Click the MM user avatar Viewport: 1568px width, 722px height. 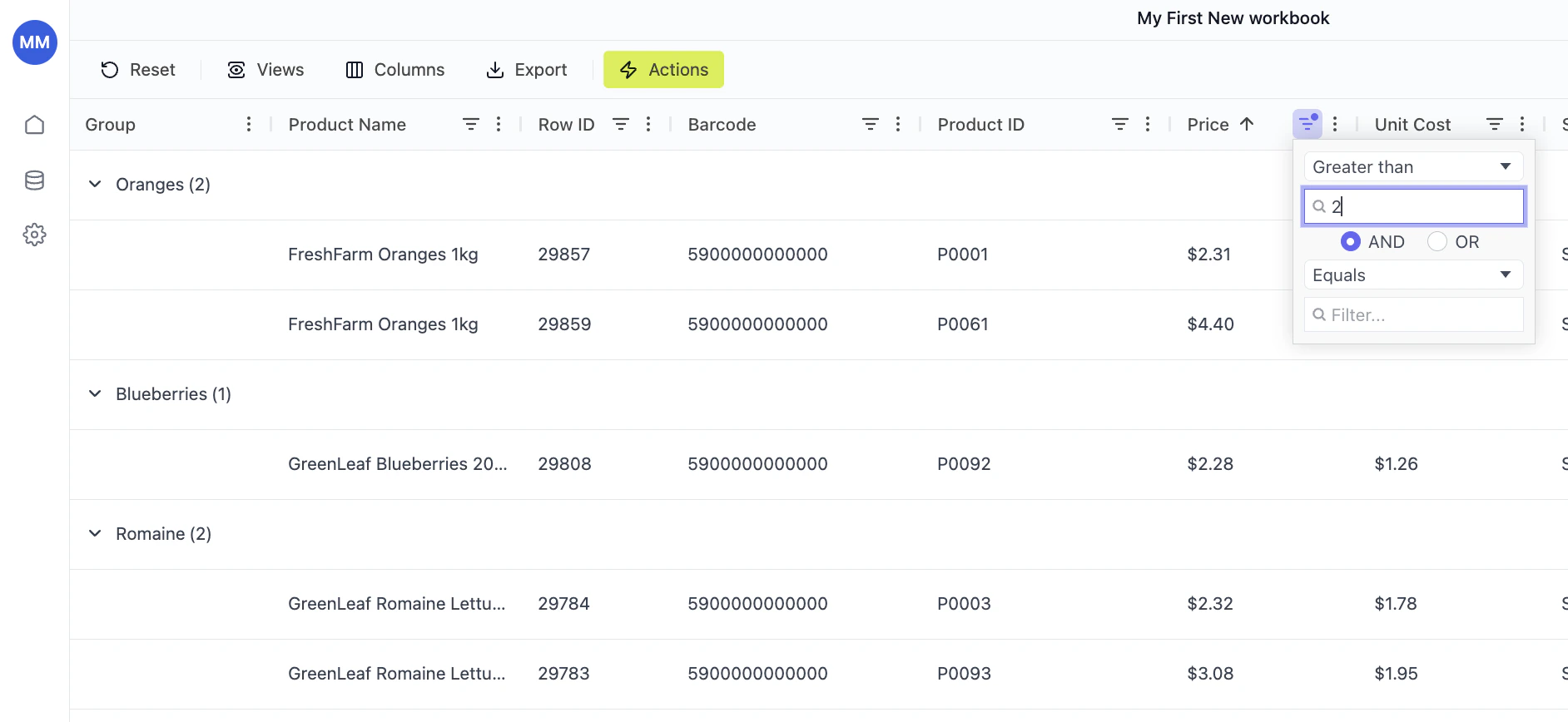coord(35,42)
